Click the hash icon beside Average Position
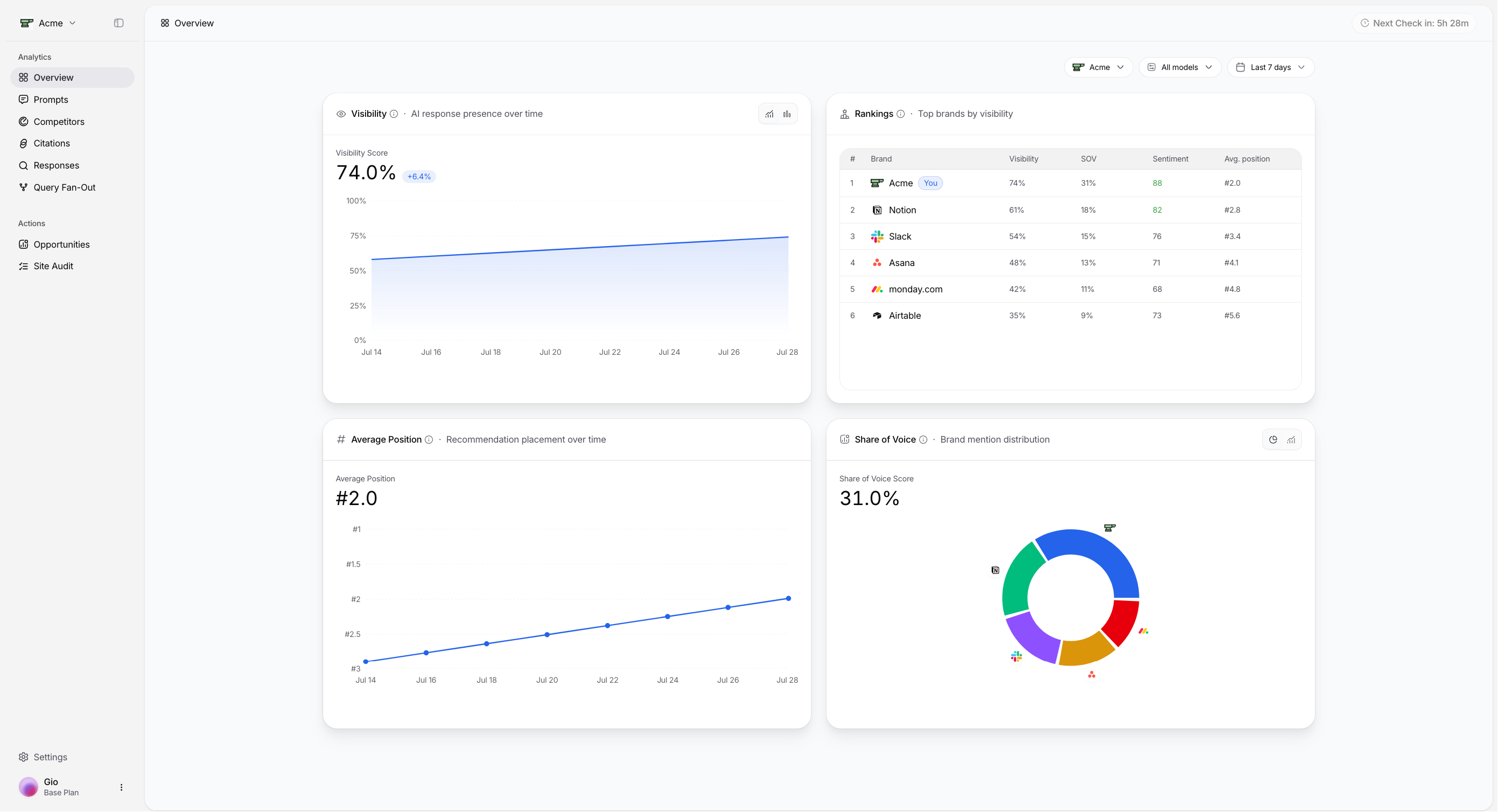This screenshot has width=1498, height=812. pyautogui.click(x=341, y=440)
